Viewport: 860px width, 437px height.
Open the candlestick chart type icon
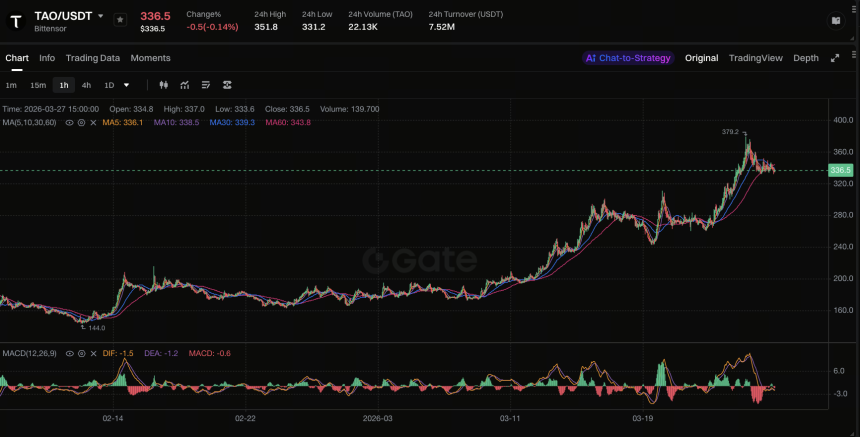click(x=163, y=85)
